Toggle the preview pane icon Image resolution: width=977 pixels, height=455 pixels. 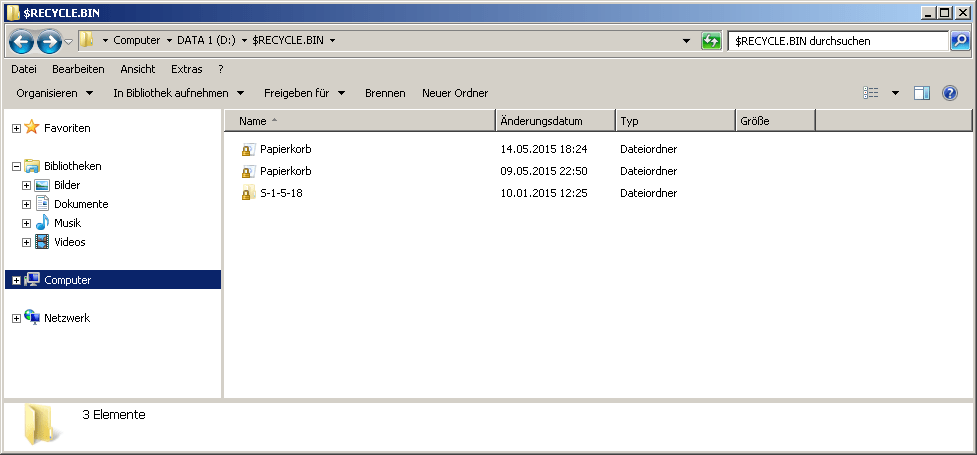(922, 93)
